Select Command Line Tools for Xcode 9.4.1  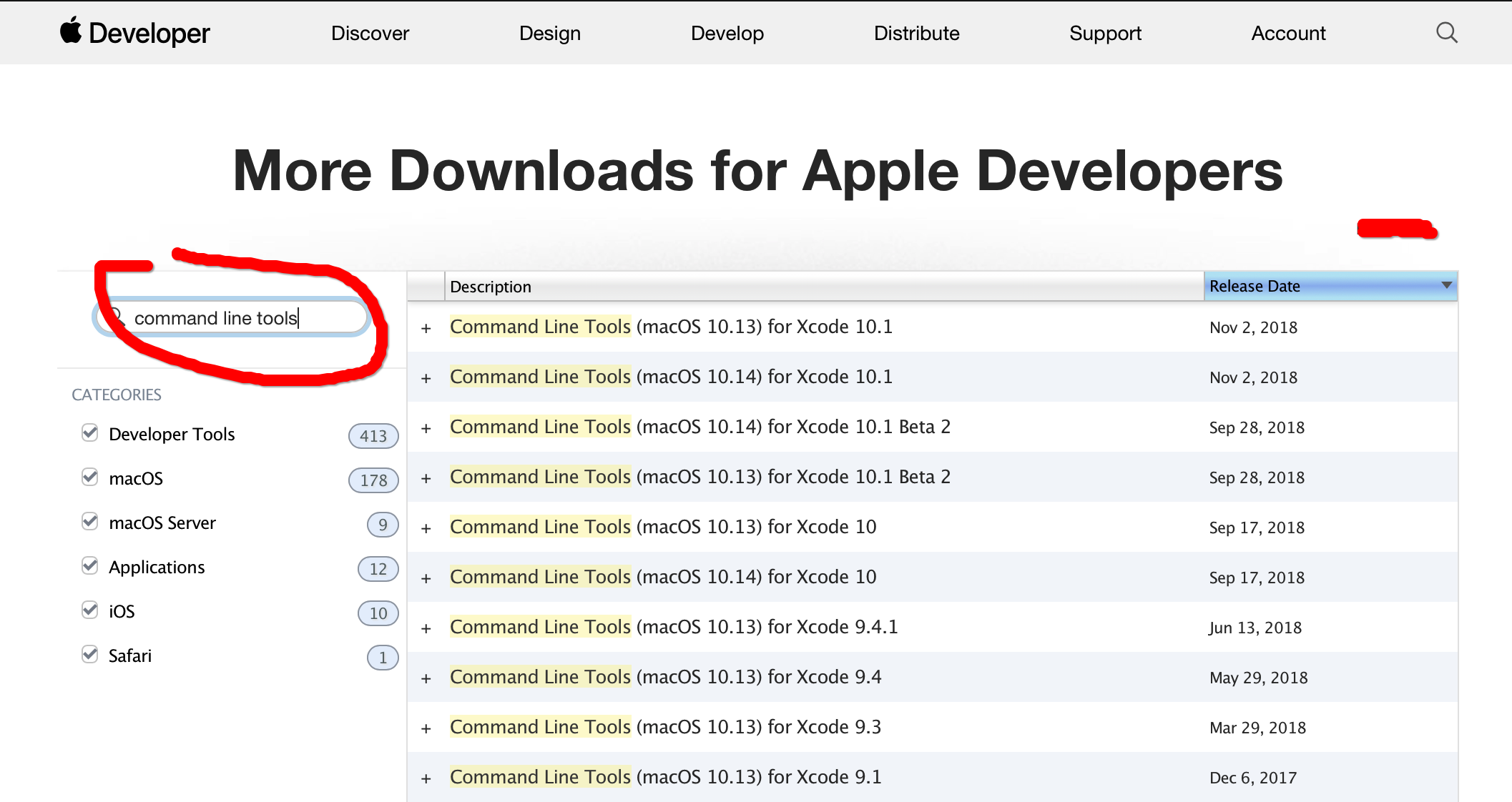[674, 627]
